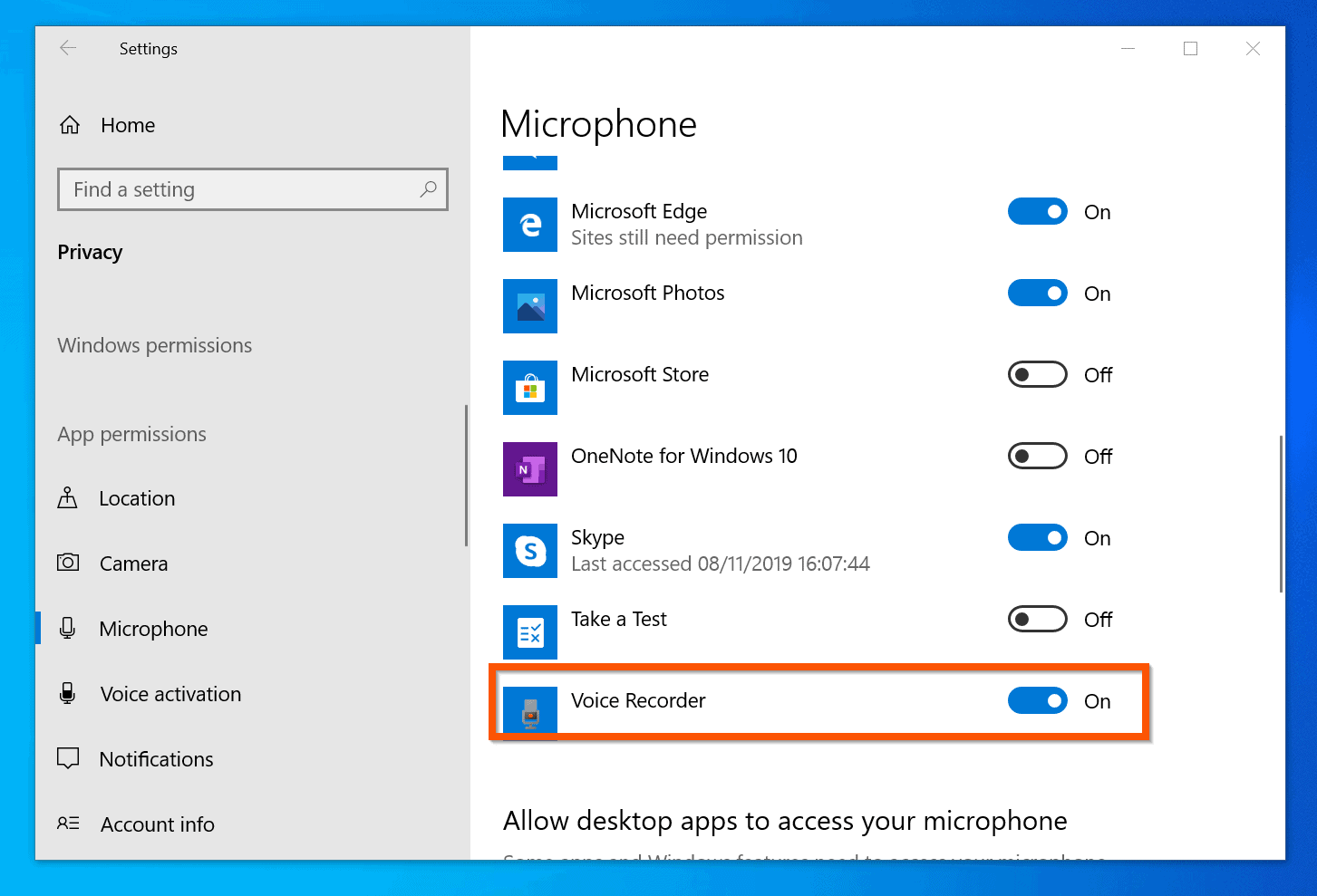The image size is (1317, 896).
Task: Click the Microphone sidebar icon
Action: click(x=68, y=628)
